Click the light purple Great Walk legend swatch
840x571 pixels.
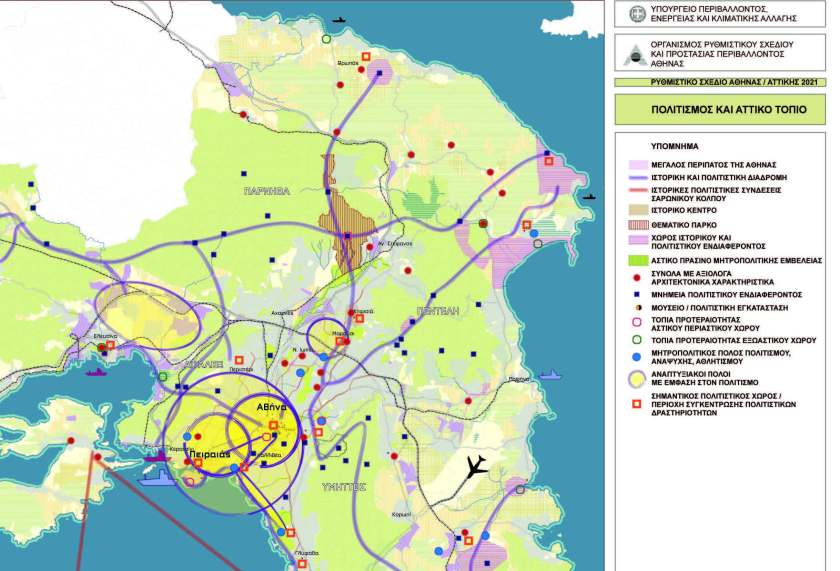(x=638, y=164)
